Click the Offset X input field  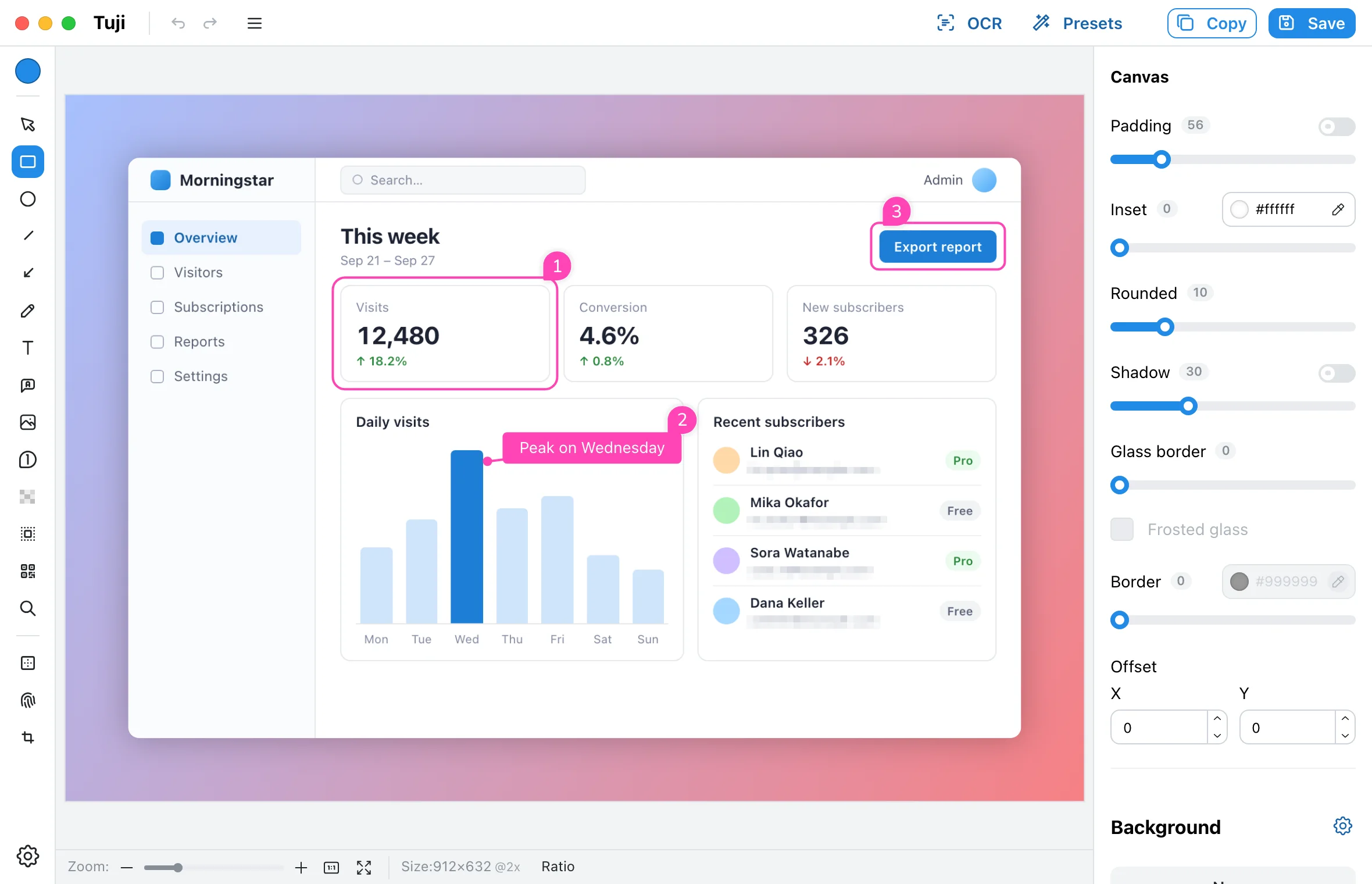coord(1159,728)
